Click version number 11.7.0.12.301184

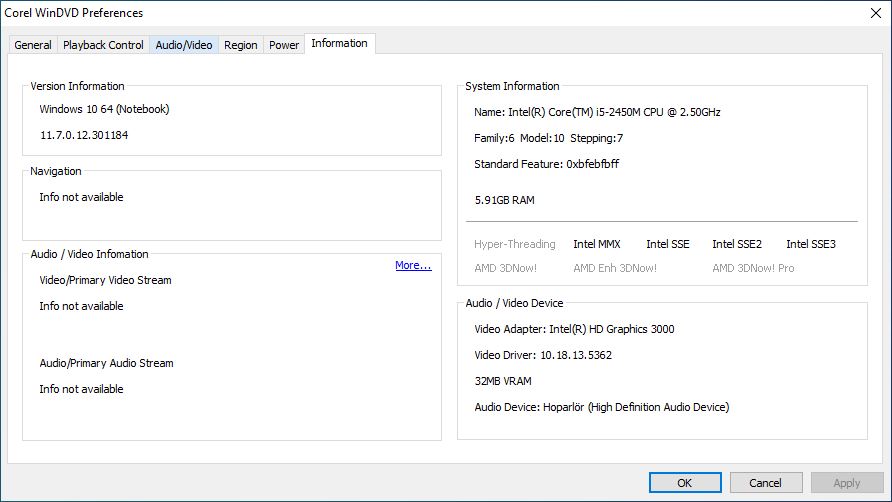84,135
